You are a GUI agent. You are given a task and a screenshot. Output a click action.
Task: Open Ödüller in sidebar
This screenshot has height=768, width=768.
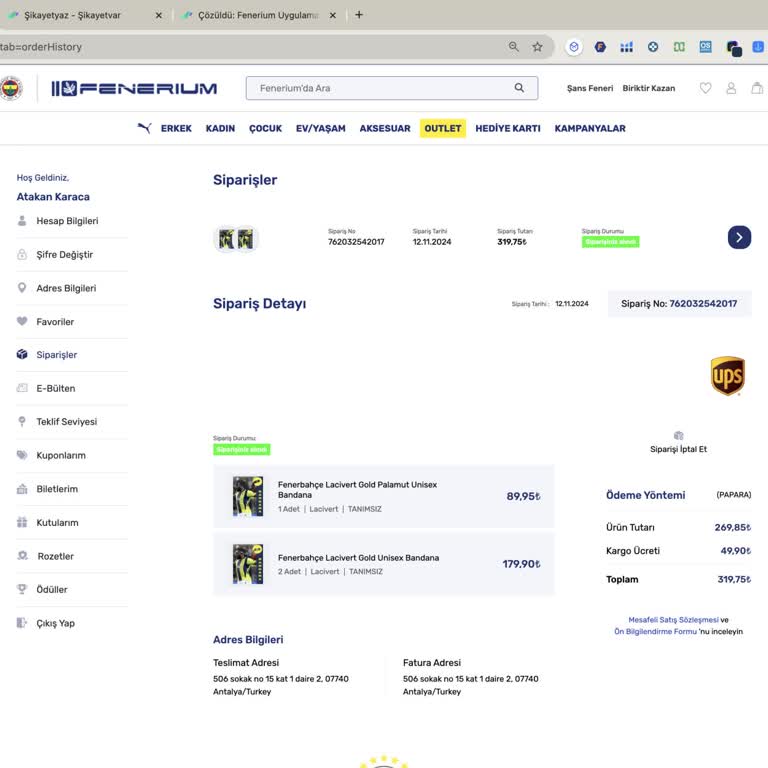(52, 590)
